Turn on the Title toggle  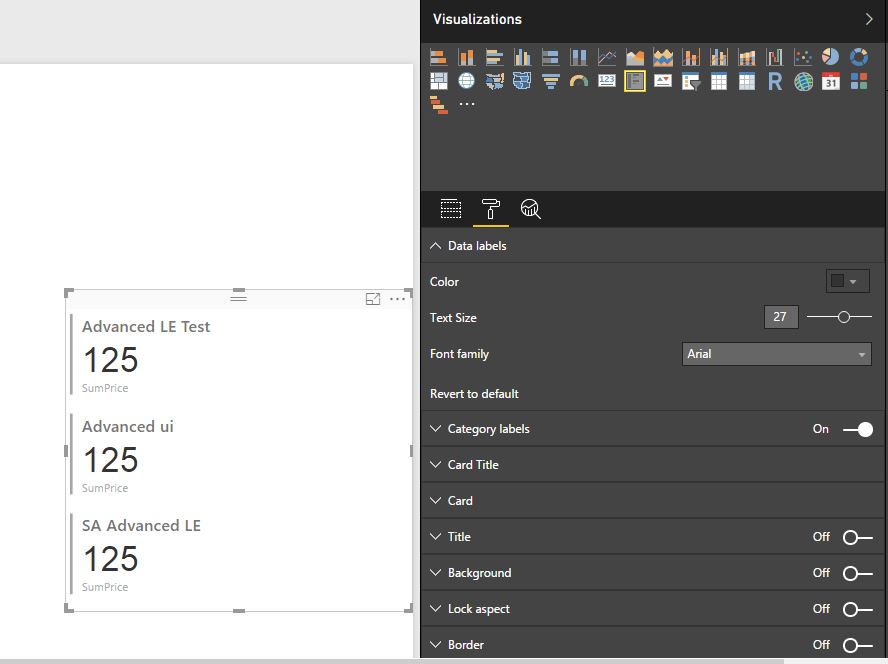858,537
